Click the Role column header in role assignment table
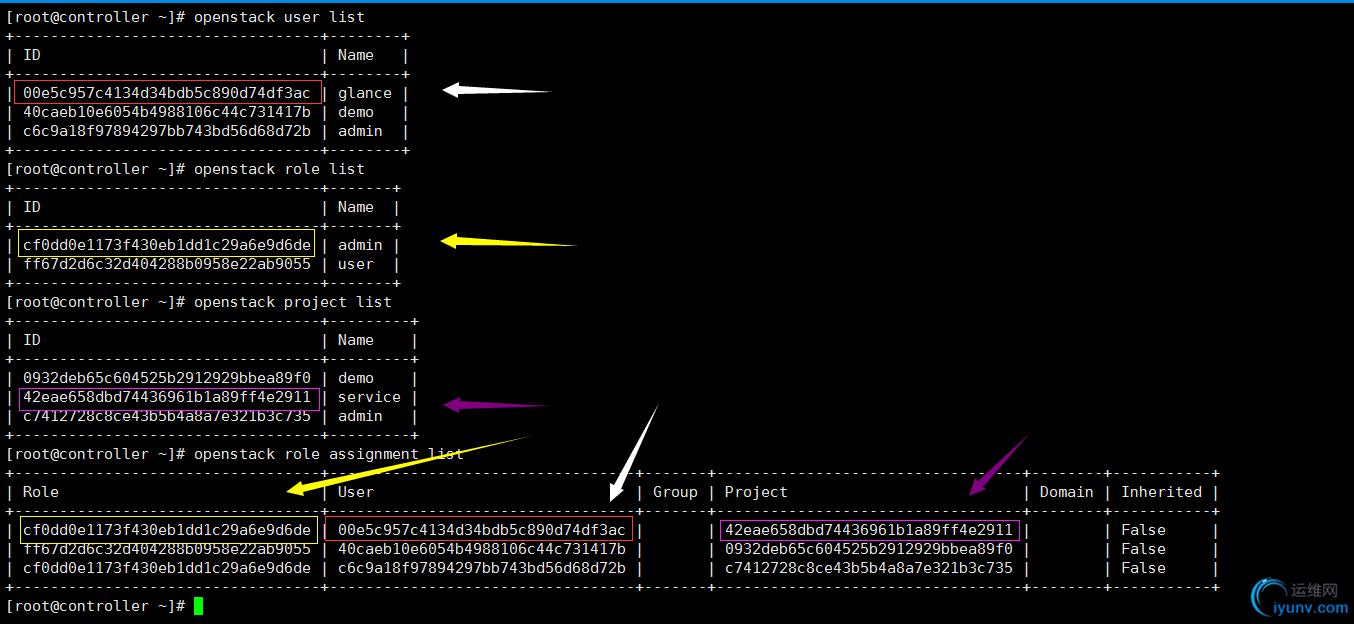This screenshot has width=1354, height=624. pos(41,492)
